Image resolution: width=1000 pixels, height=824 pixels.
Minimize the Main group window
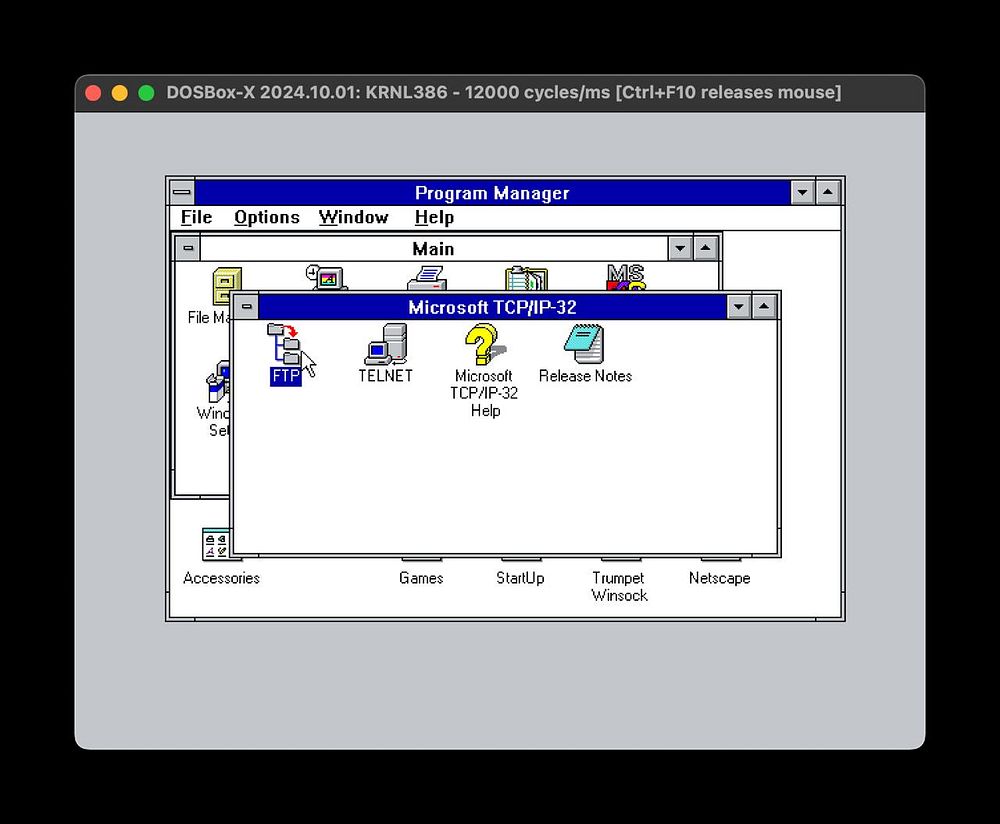point(680,248)
